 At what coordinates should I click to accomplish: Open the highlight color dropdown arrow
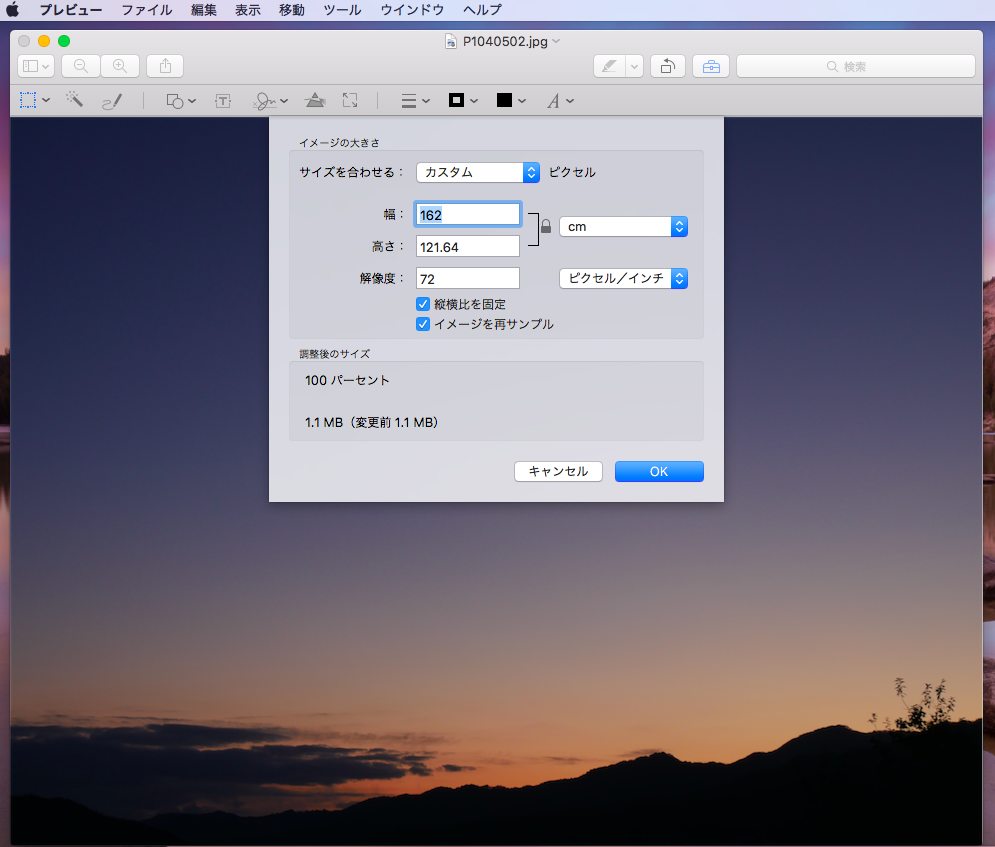pos(635,66)
